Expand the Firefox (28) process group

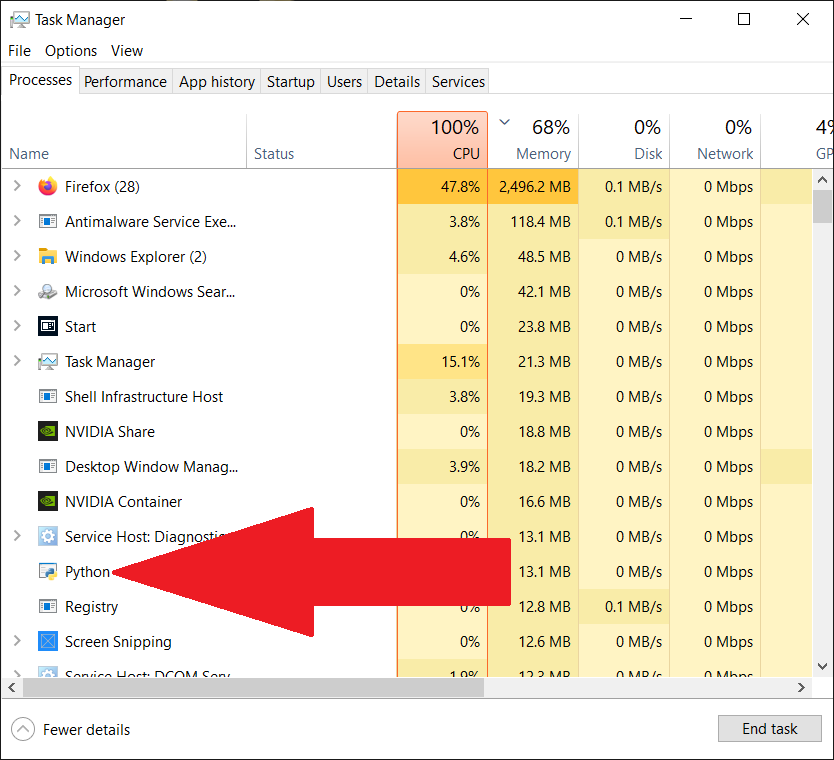[17, 186]
